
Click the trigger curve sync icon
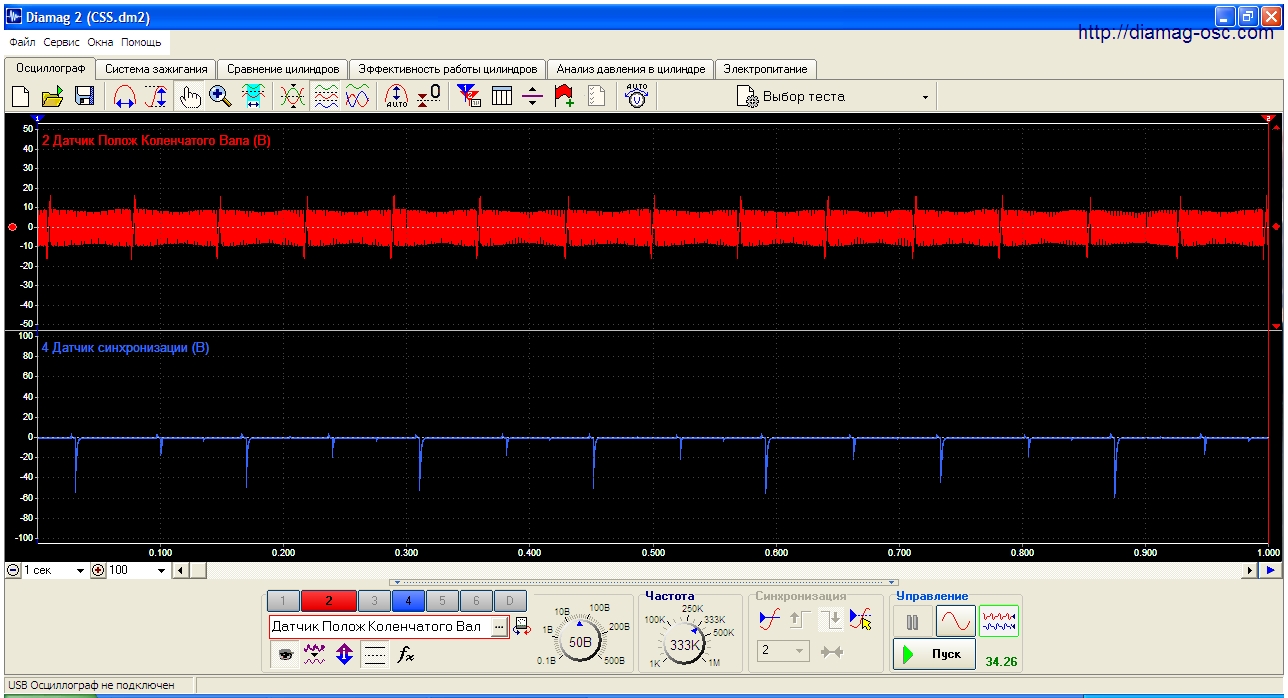tap(769, 620)
